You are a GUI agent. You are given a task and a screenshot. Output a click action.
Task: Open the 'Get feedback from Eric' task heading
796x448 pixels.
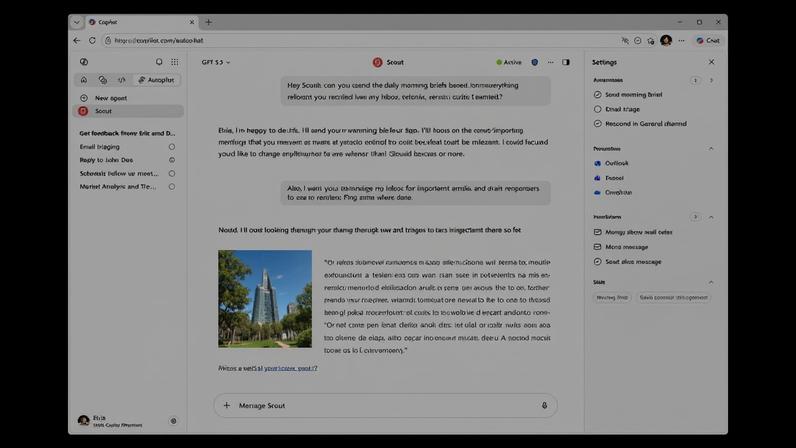[x=127, y=133]
